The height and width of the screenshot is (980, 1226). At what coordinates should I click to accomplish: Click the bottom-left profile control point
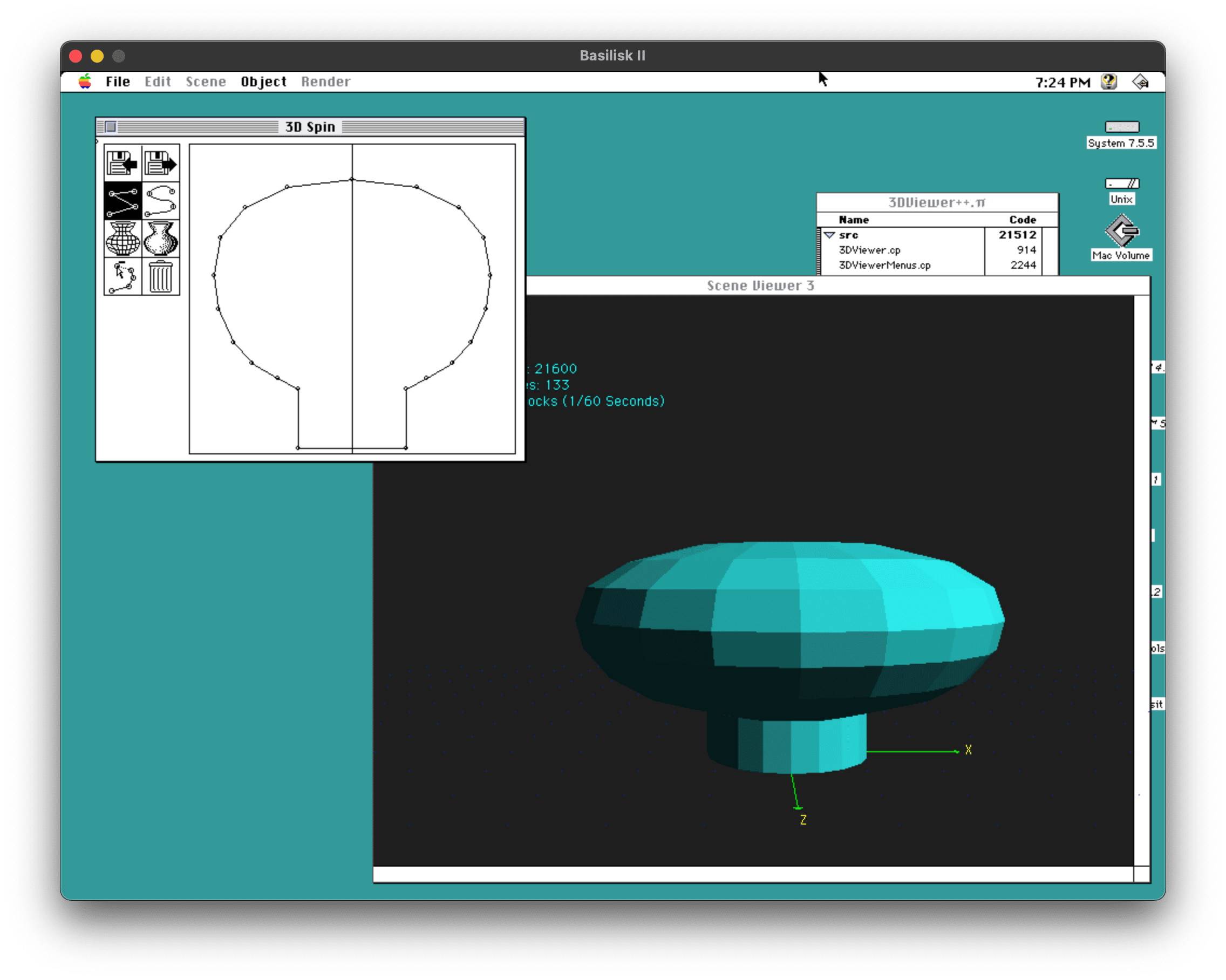point(297,447)
